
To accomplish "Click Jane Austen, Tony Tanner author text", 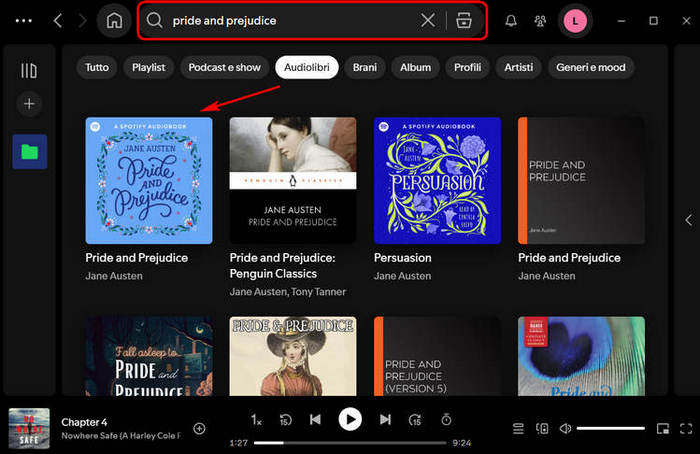I will (288, 292).
